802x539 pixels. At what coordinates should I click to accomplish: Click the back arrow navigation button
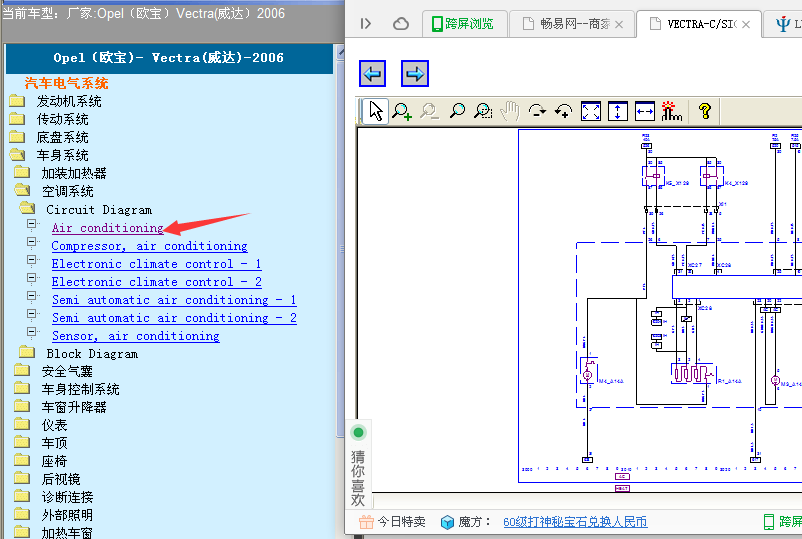(372, 74)
